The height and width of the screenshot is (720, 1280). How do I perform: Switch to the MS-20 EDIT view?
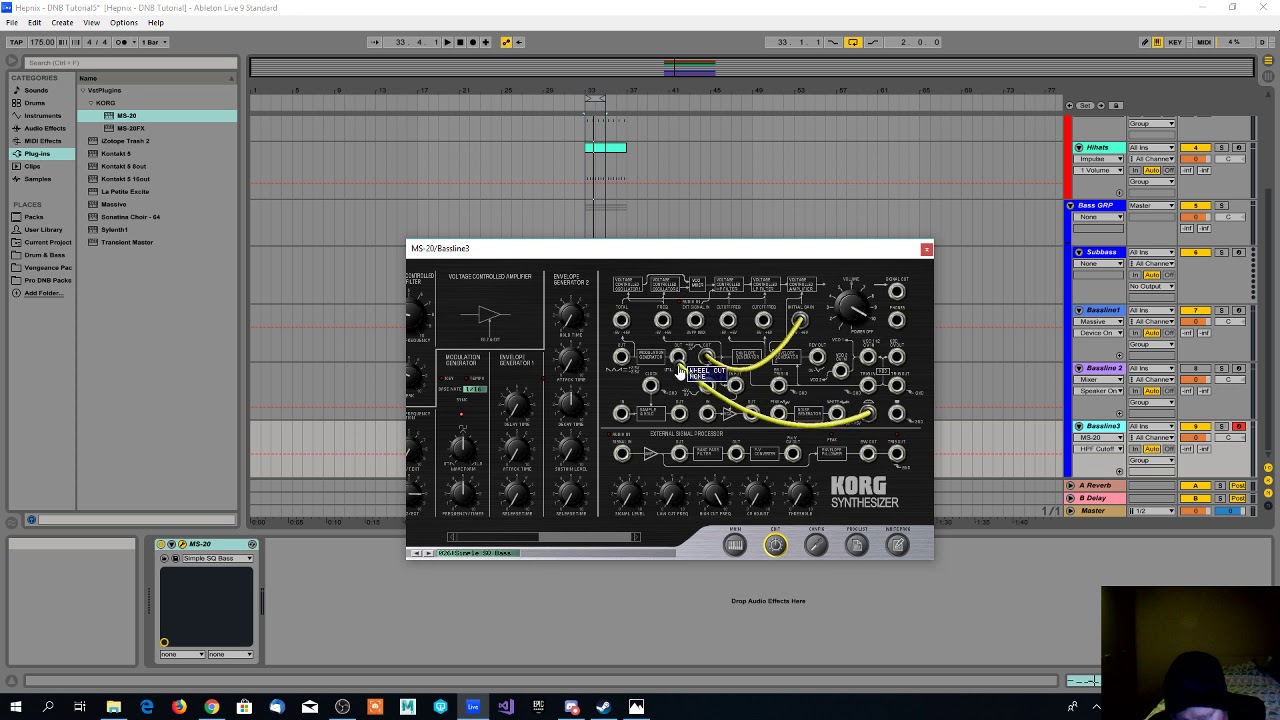[x=775, y=545]
